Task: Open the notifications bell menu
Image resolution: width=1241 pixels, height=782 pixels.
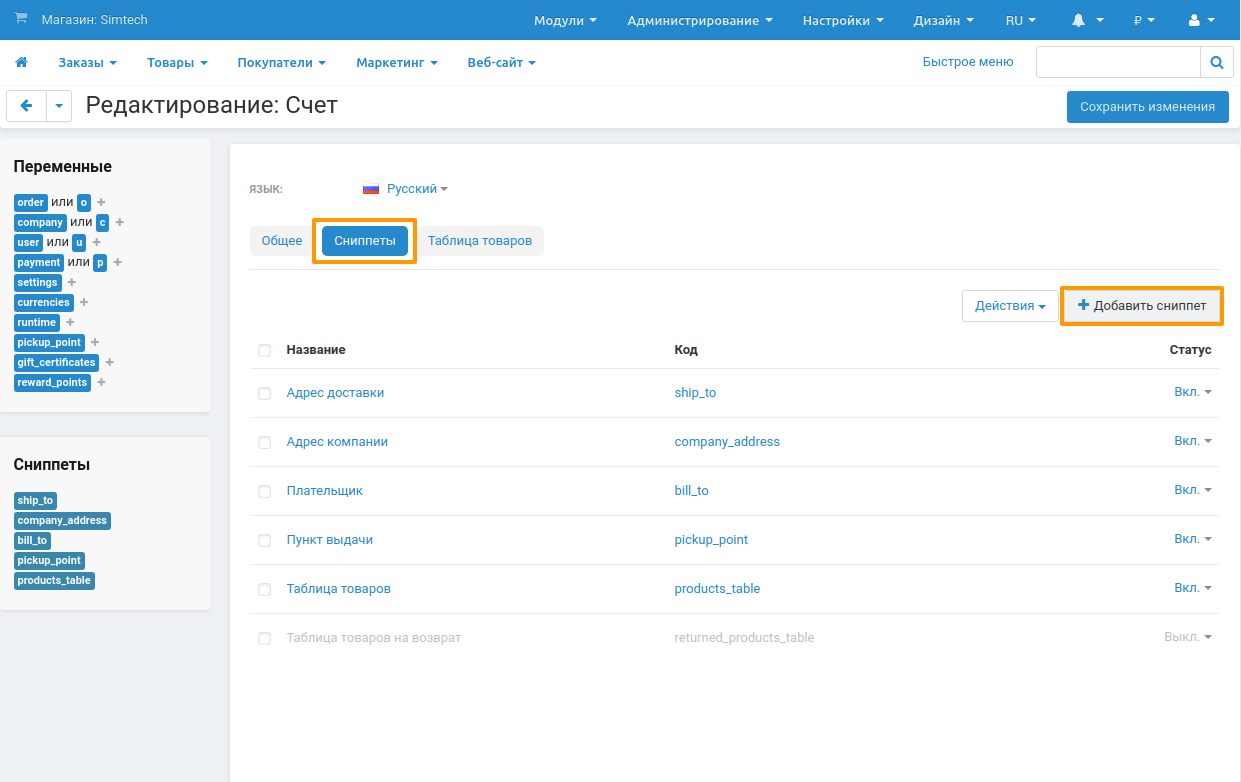Action: [1087, 20]
